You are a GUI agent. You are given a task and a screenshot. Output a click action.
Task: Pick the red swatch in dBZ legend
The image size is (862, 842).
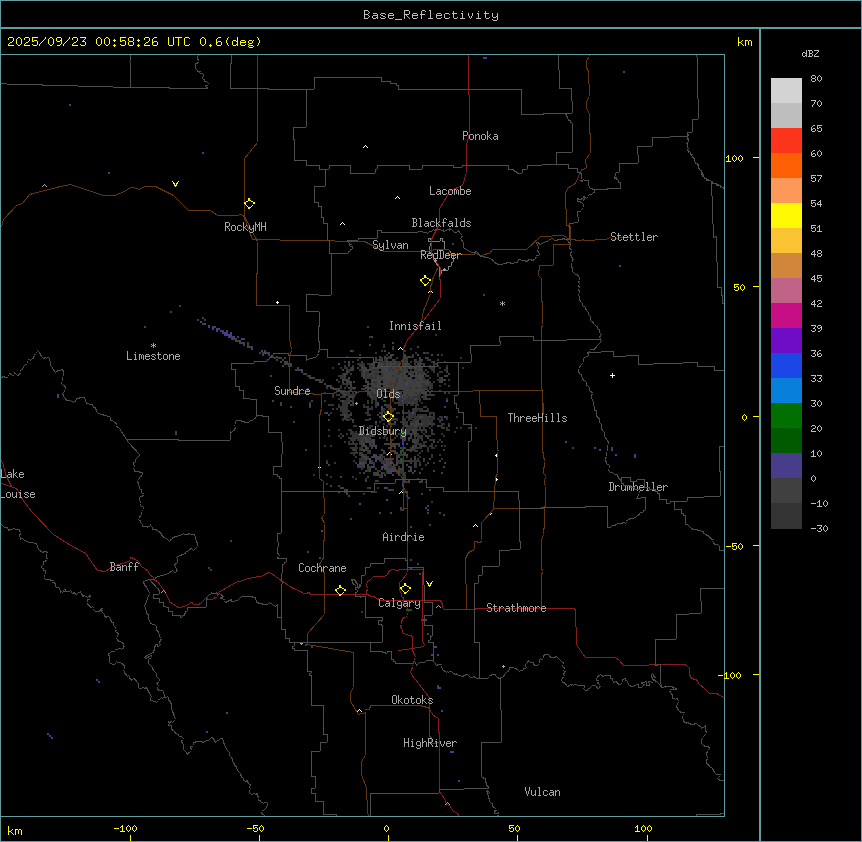[x=786, y=140]
